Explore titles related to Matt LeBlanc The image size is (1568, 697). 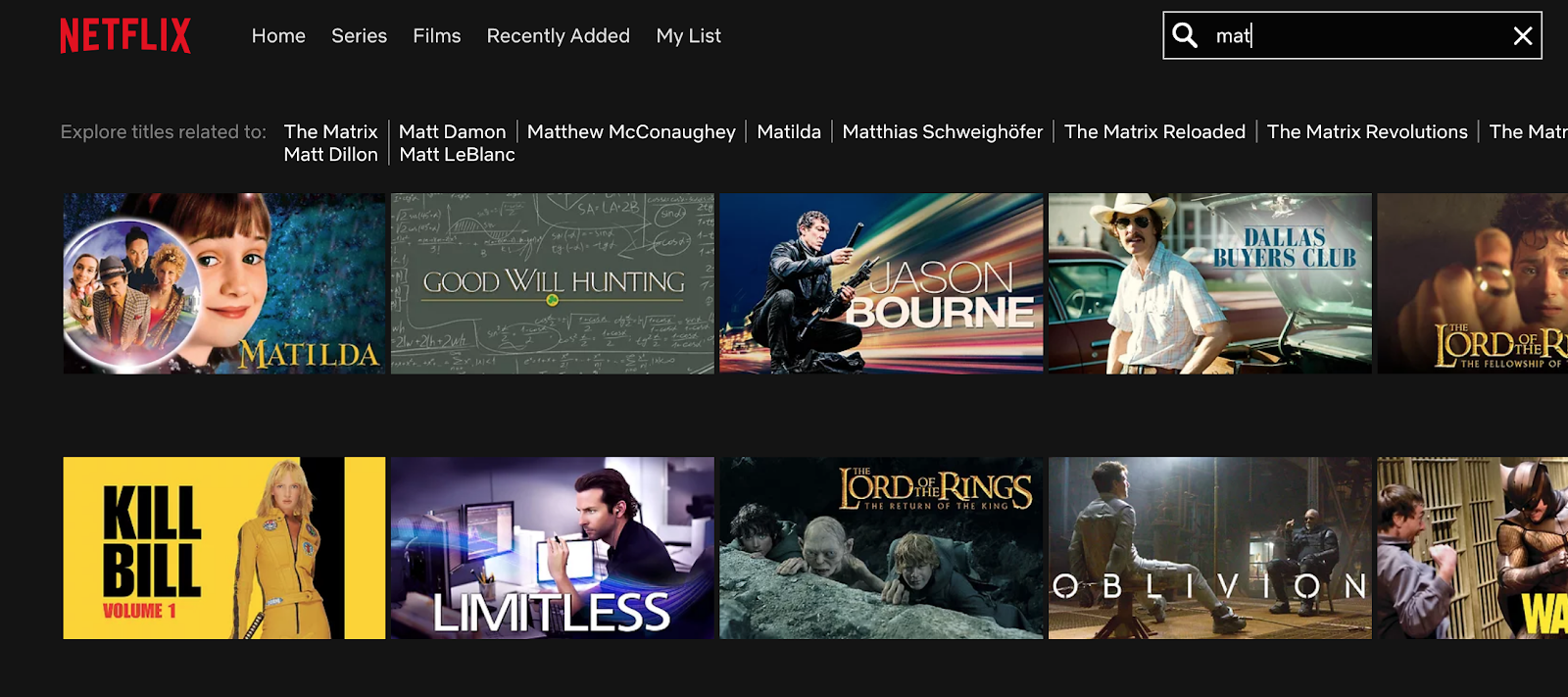click(x=457, y=154)
